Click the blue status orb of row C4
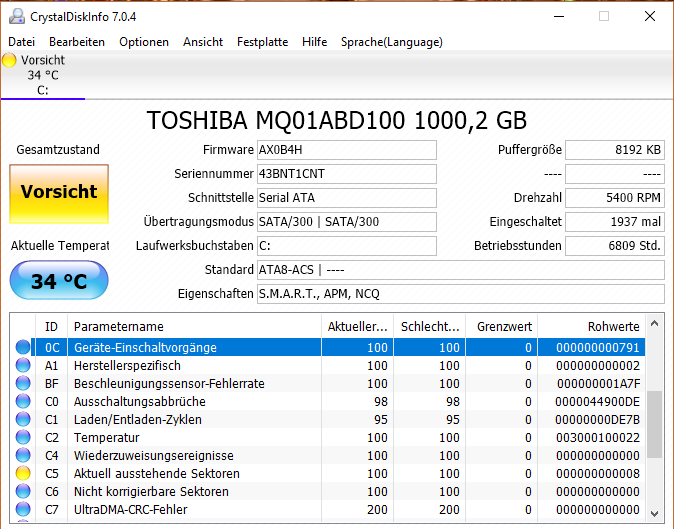Screen dimensions: 674x529 pos(23,456)
